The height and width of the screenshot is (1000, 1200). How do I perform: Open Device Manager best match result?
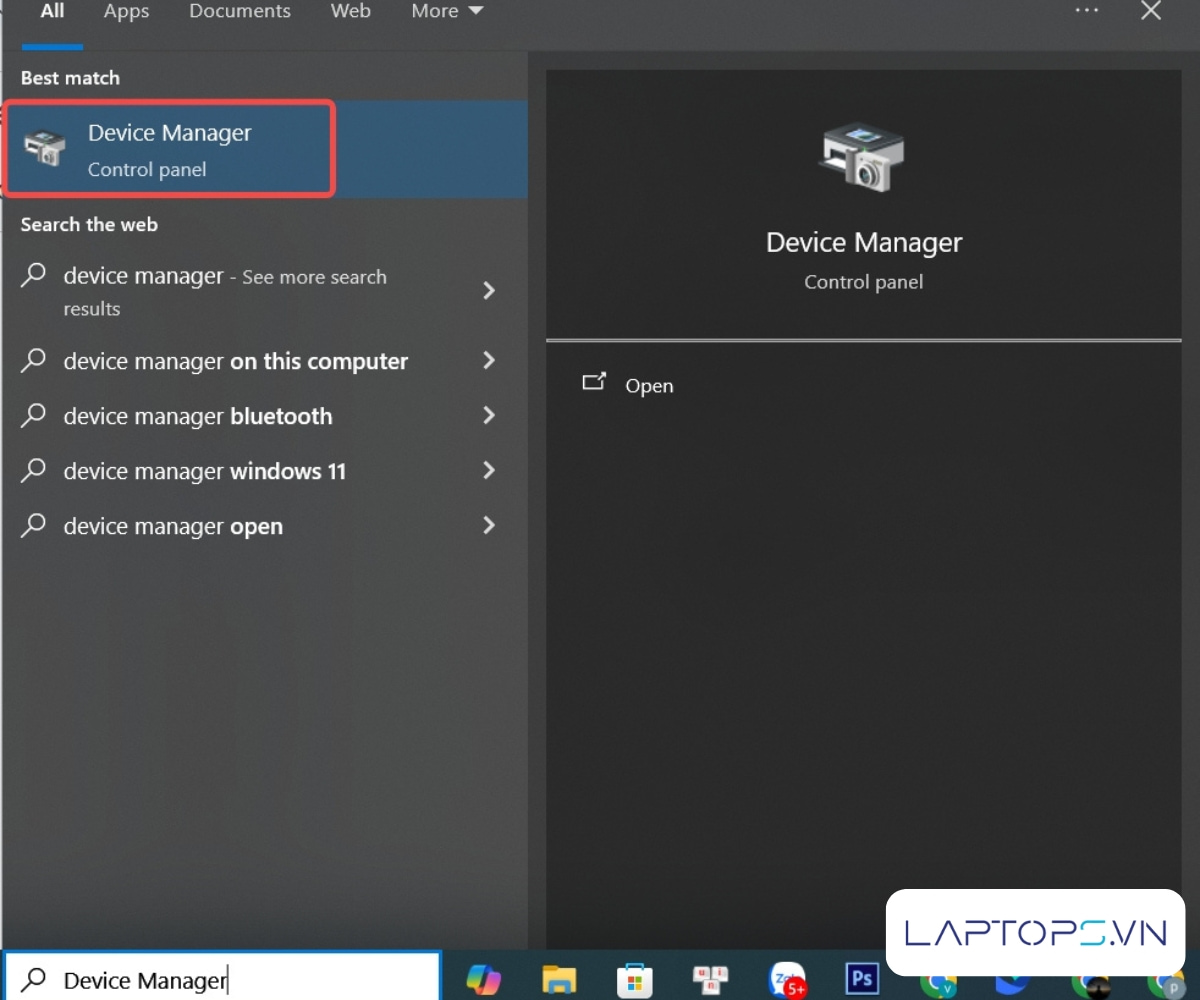[x=264, y=149]
